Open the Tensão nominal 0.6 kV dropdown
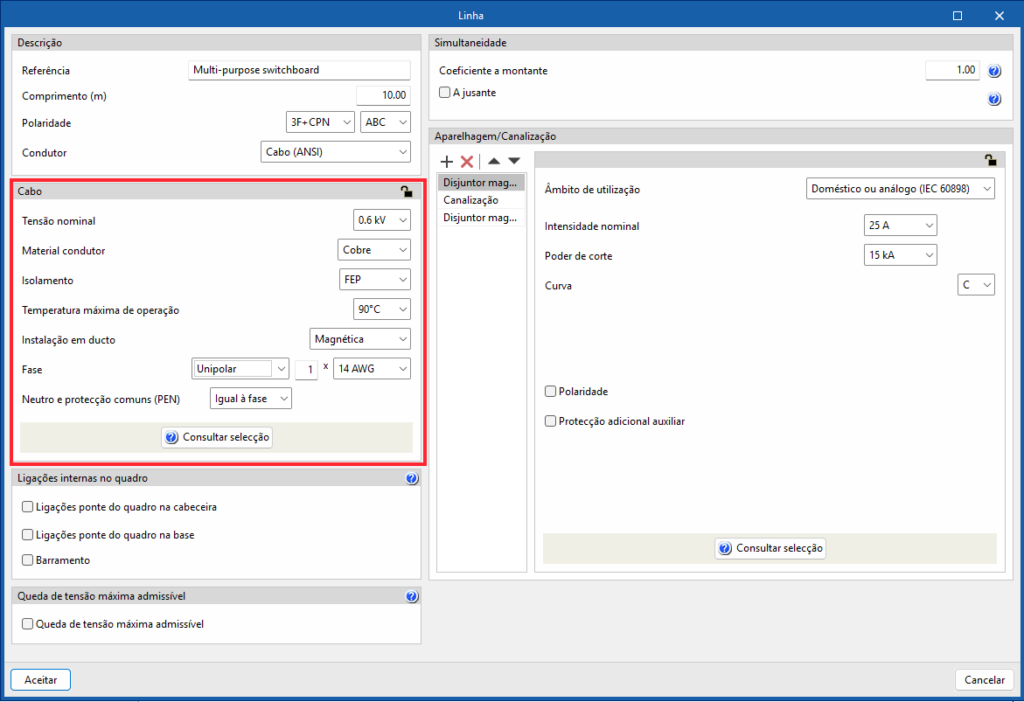The height and width of the screenshot is (702, 1024). (x=382, y=221)
